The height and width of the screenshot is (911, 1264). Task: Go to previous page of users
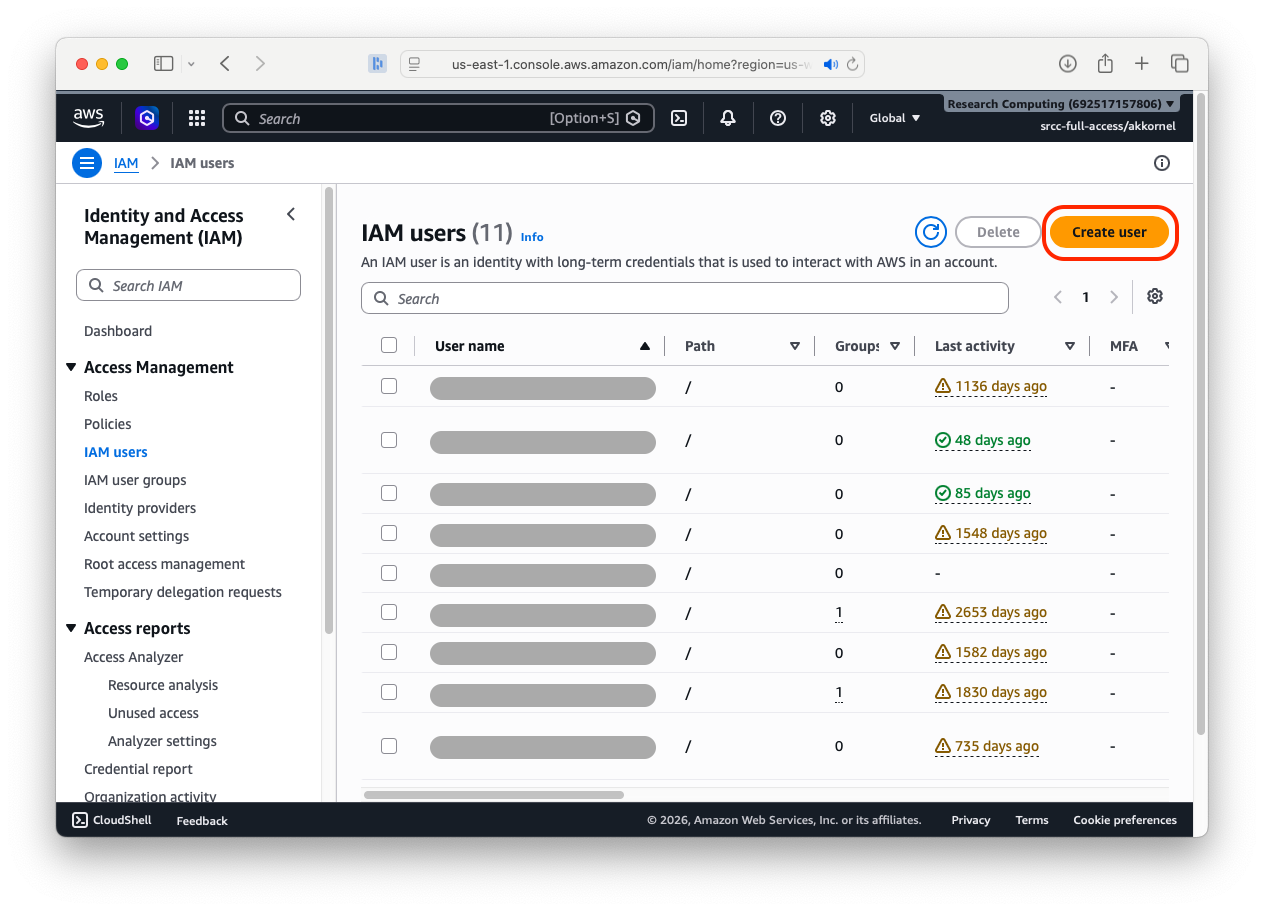pos(1058,297)
